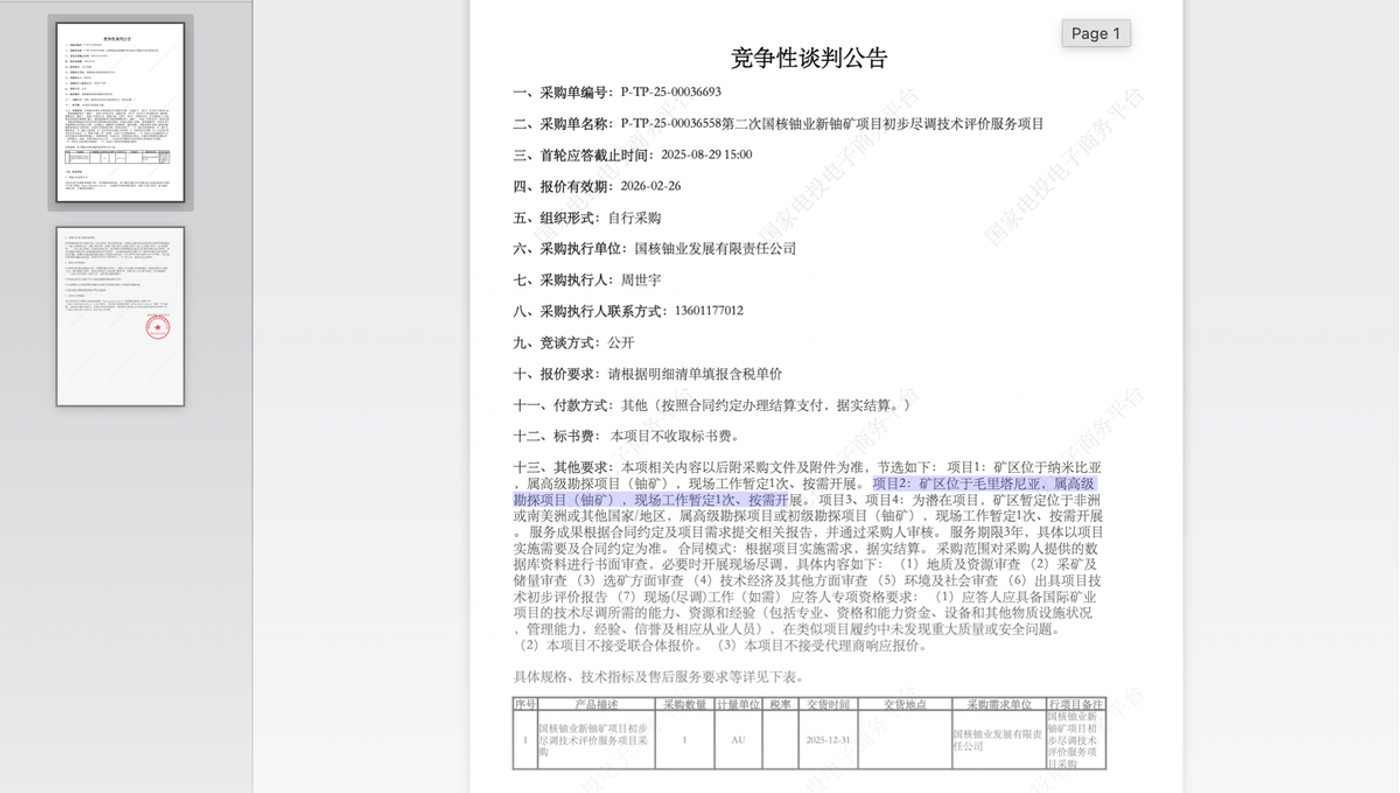Click the line '十二、标书费:本项目不收取标书费。'

627,436
